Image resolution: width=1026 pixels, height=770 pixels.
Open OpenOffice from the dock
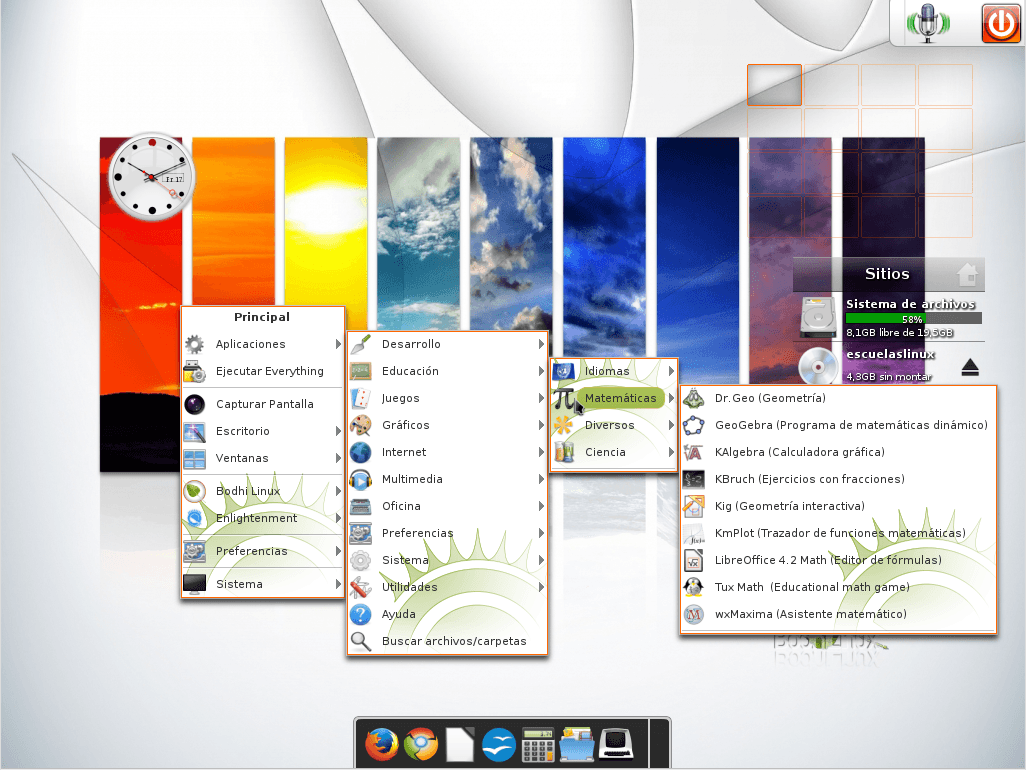tap(498, 744)
